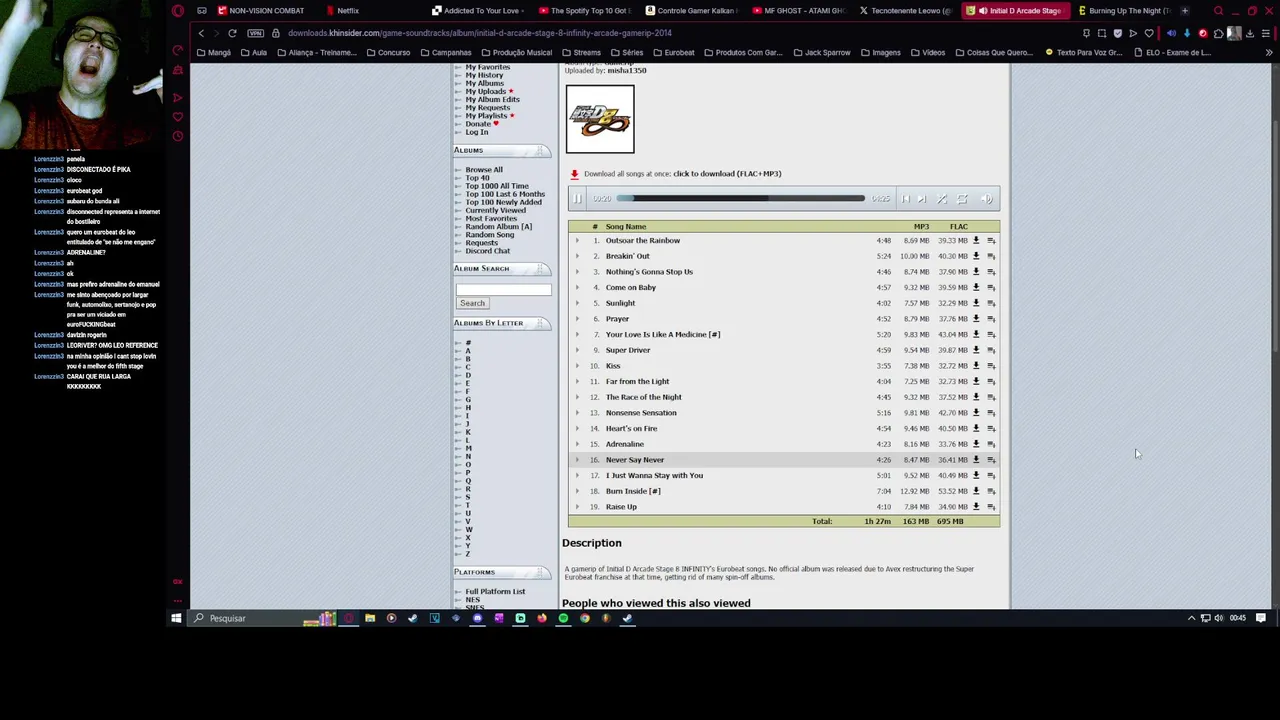This screenshot has width=1280, height=720.
Task: Add Prayer to playlist
Action: coord(991,319)
